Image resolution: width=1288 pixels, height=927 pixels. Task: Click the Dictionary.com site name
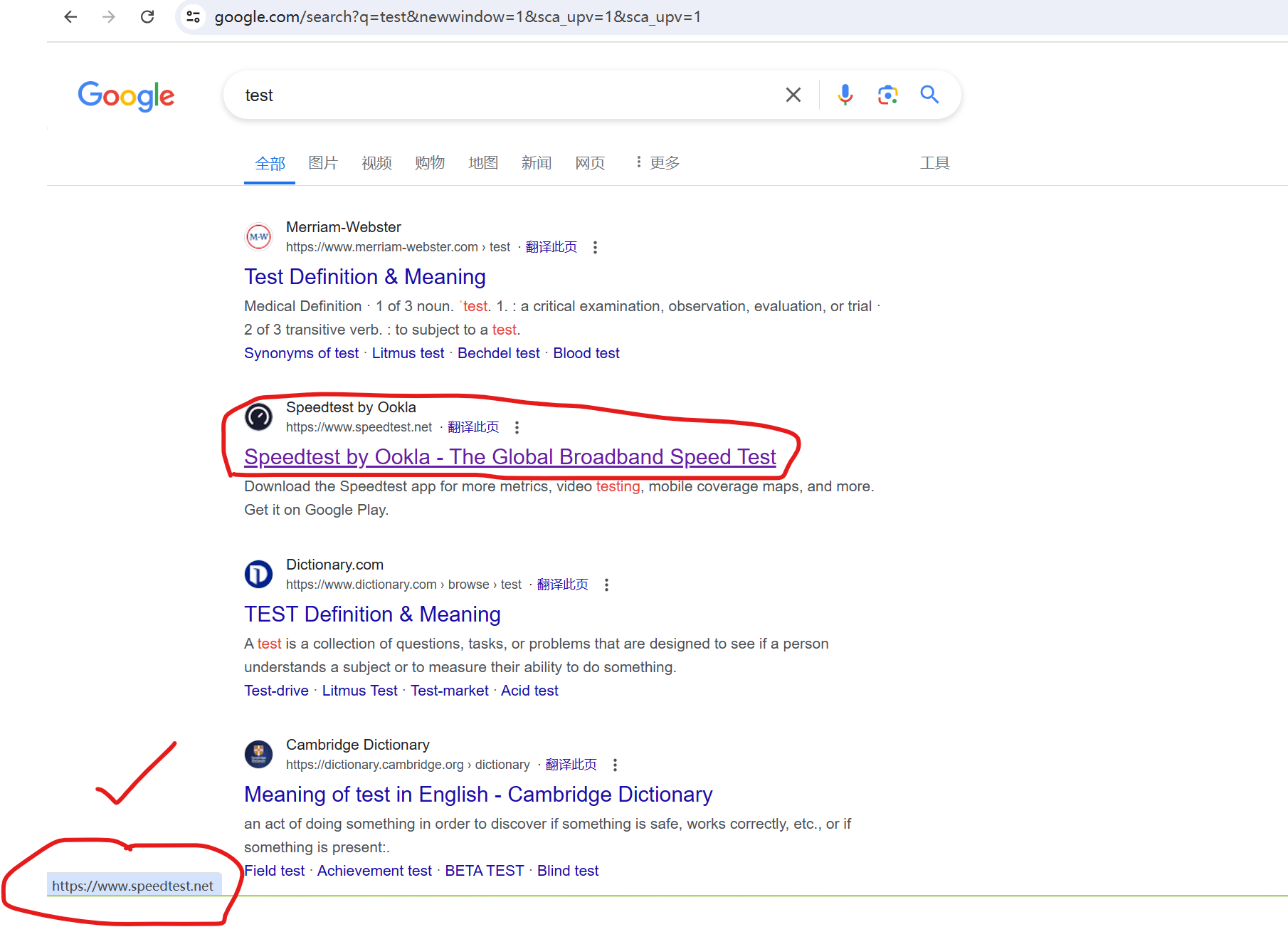click(334, 565)
